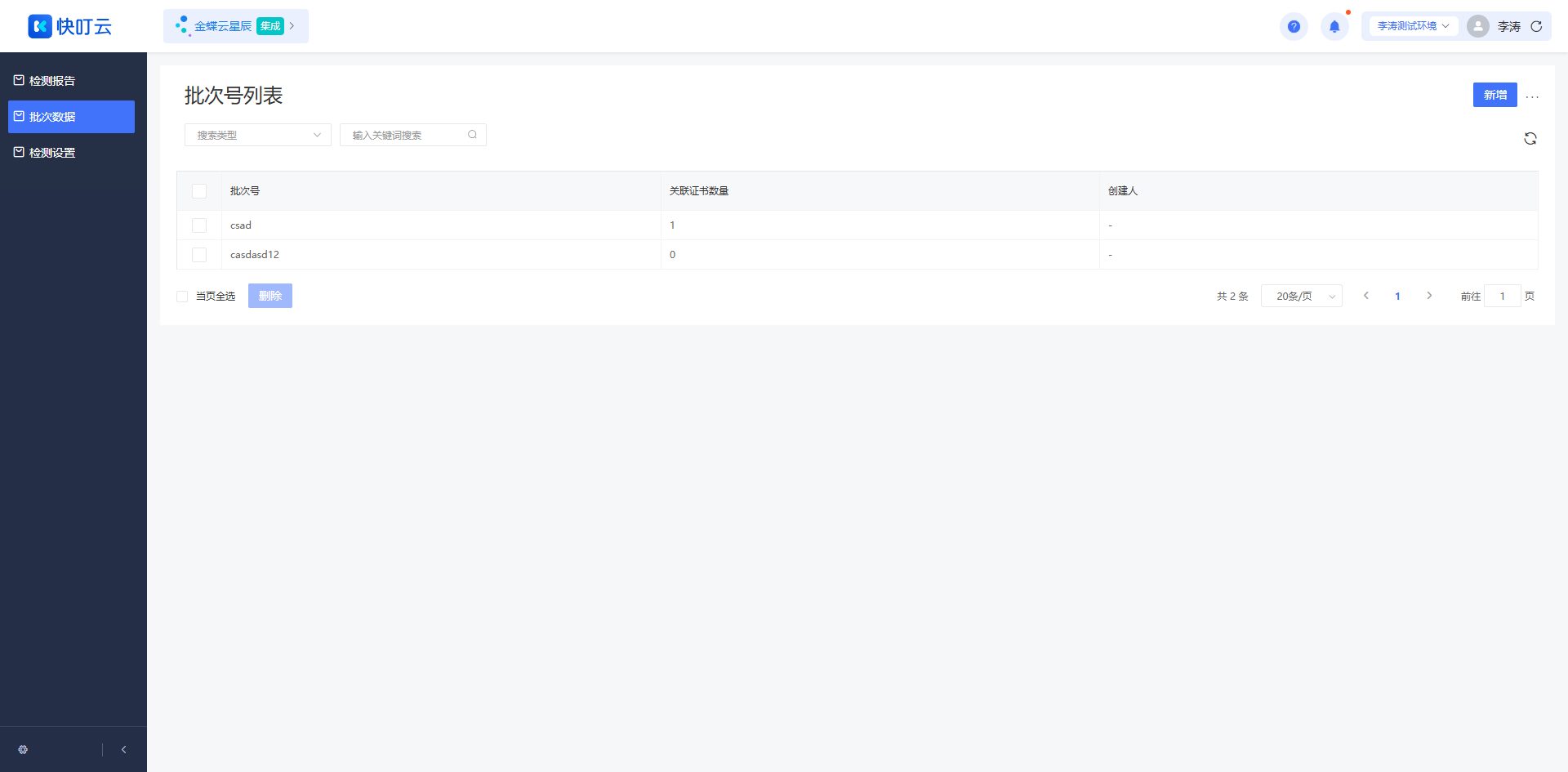
Task: Select page 1 in pagination
Action: click(1397, 296)
